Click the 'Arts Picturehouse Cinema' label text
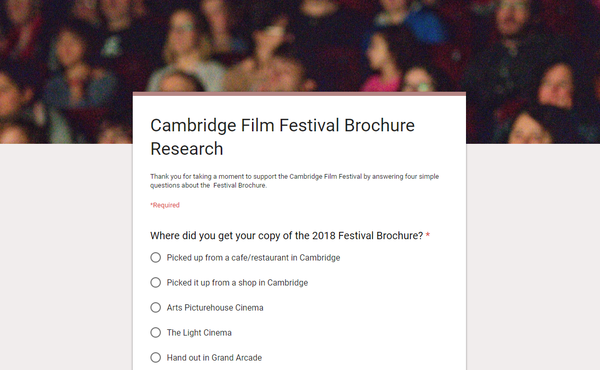The width and height of the screenshot is (600, 370). (215, 308)
